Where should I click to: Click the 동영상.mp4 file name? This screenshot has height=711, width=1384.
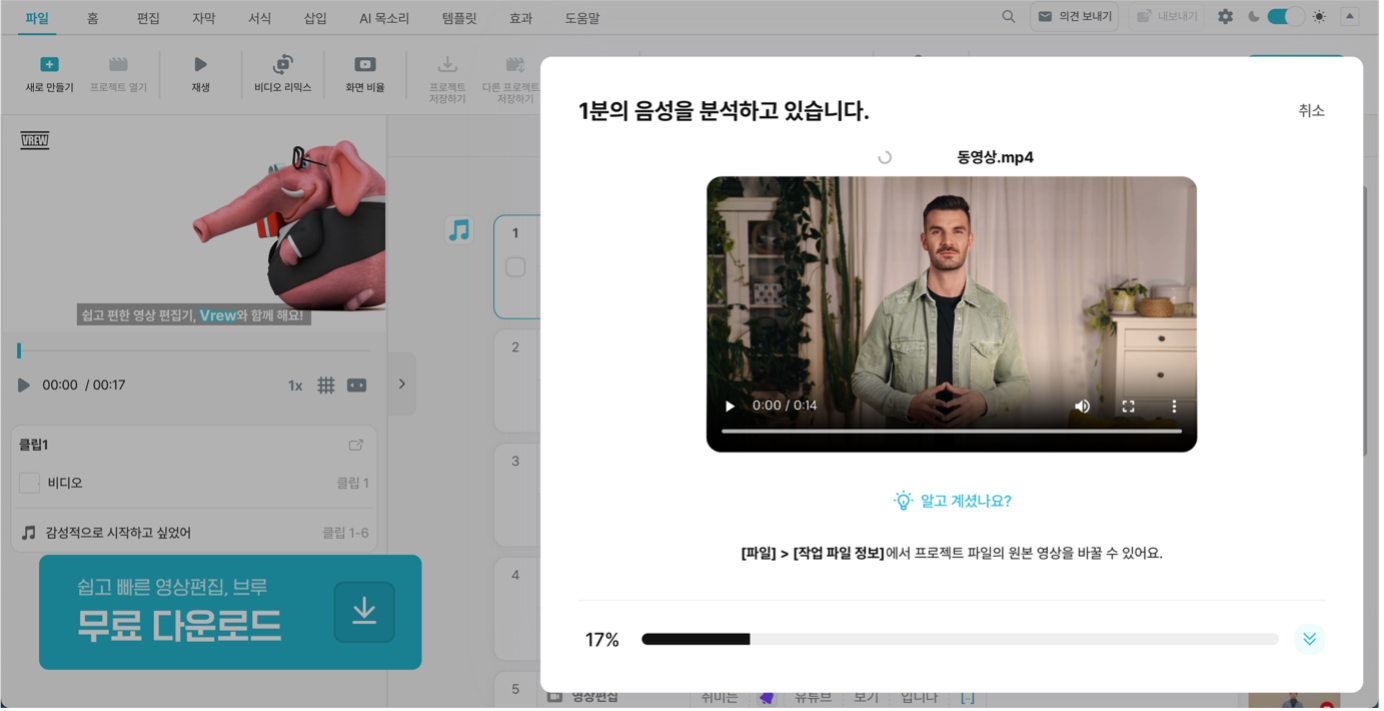pyautogui.click(x=995, y=157)
